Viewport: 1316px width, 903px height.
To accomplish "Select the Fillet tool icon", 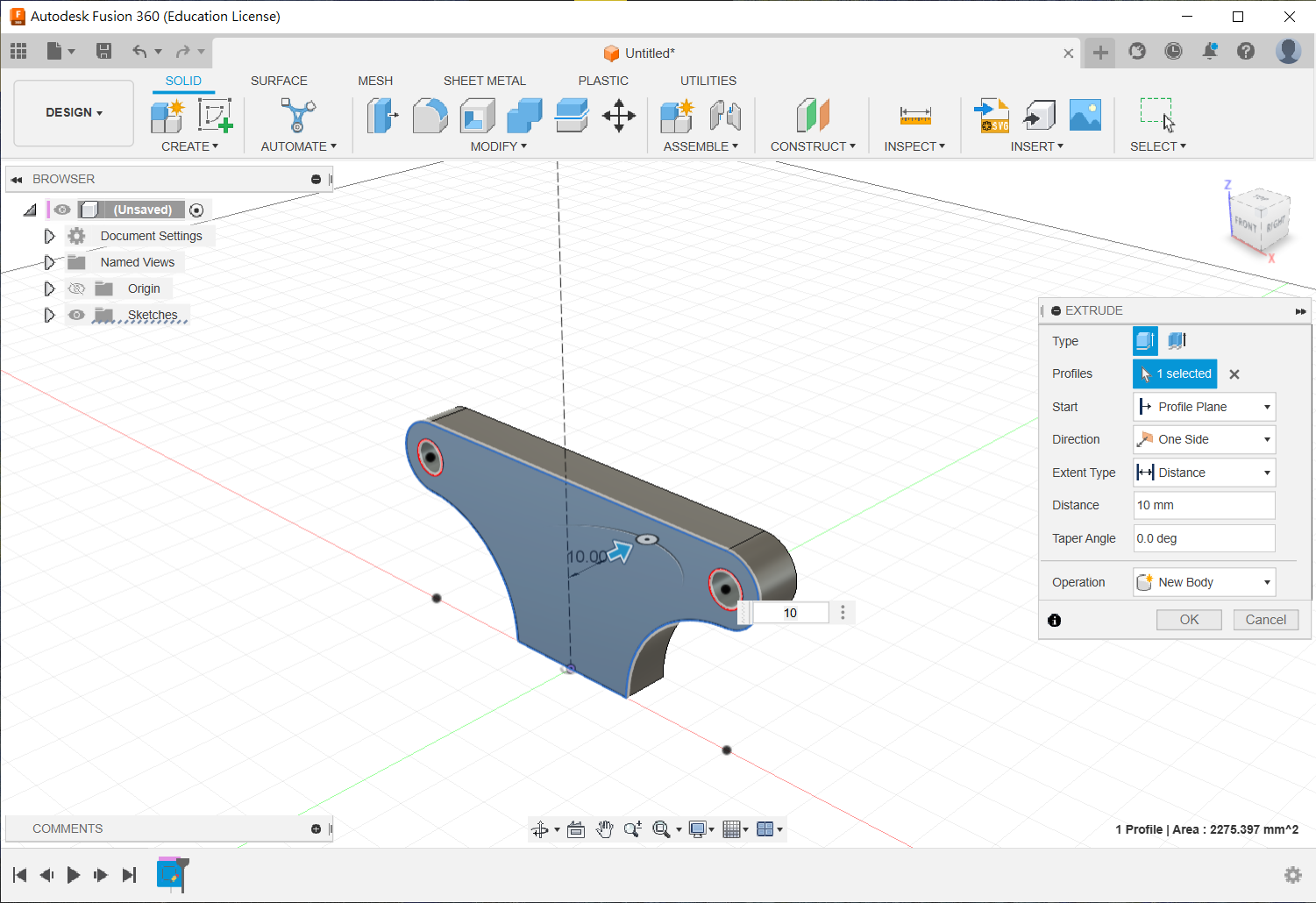I will 430,116.
